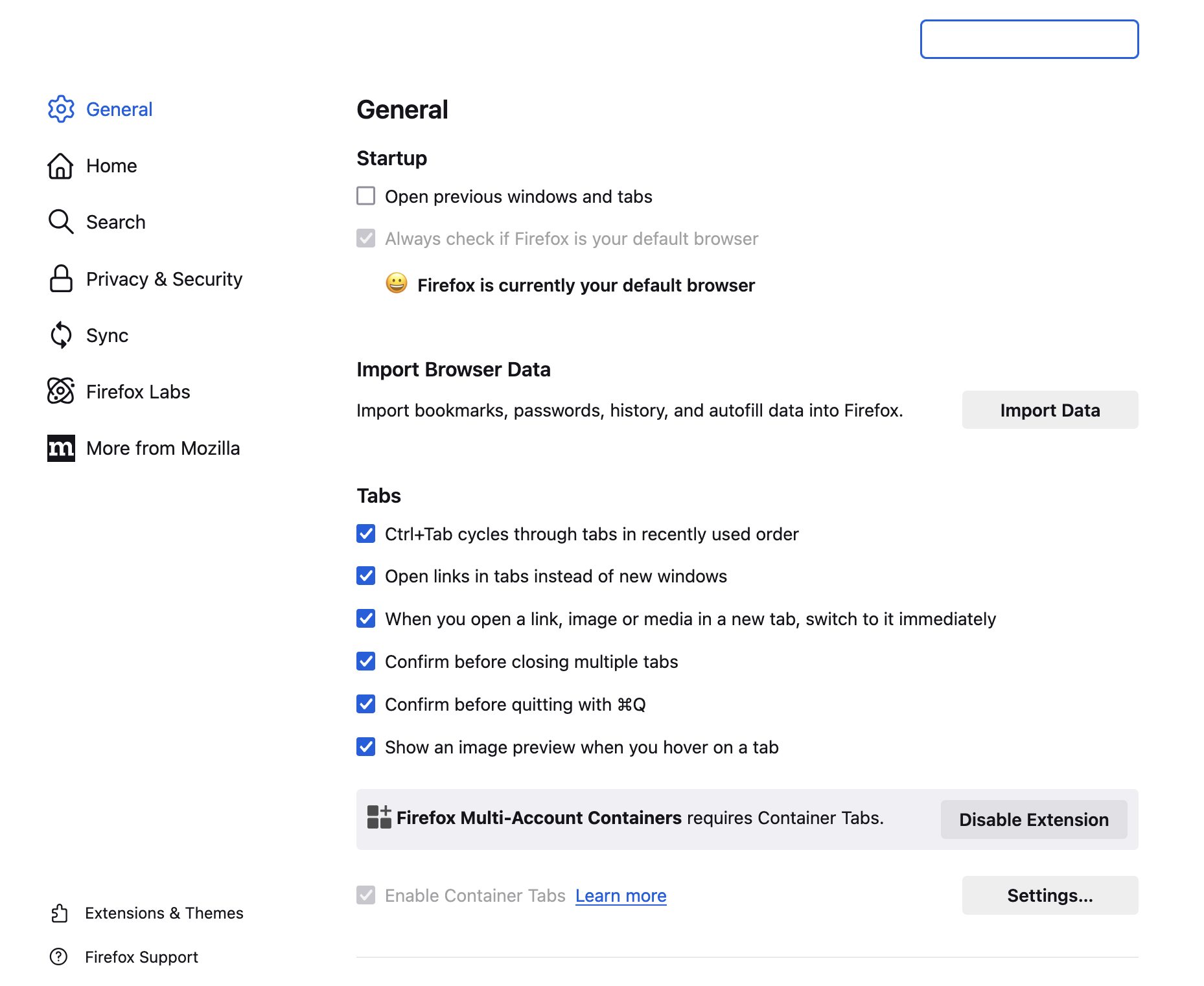Click the Firefox Labs icon

pos(61,391)
